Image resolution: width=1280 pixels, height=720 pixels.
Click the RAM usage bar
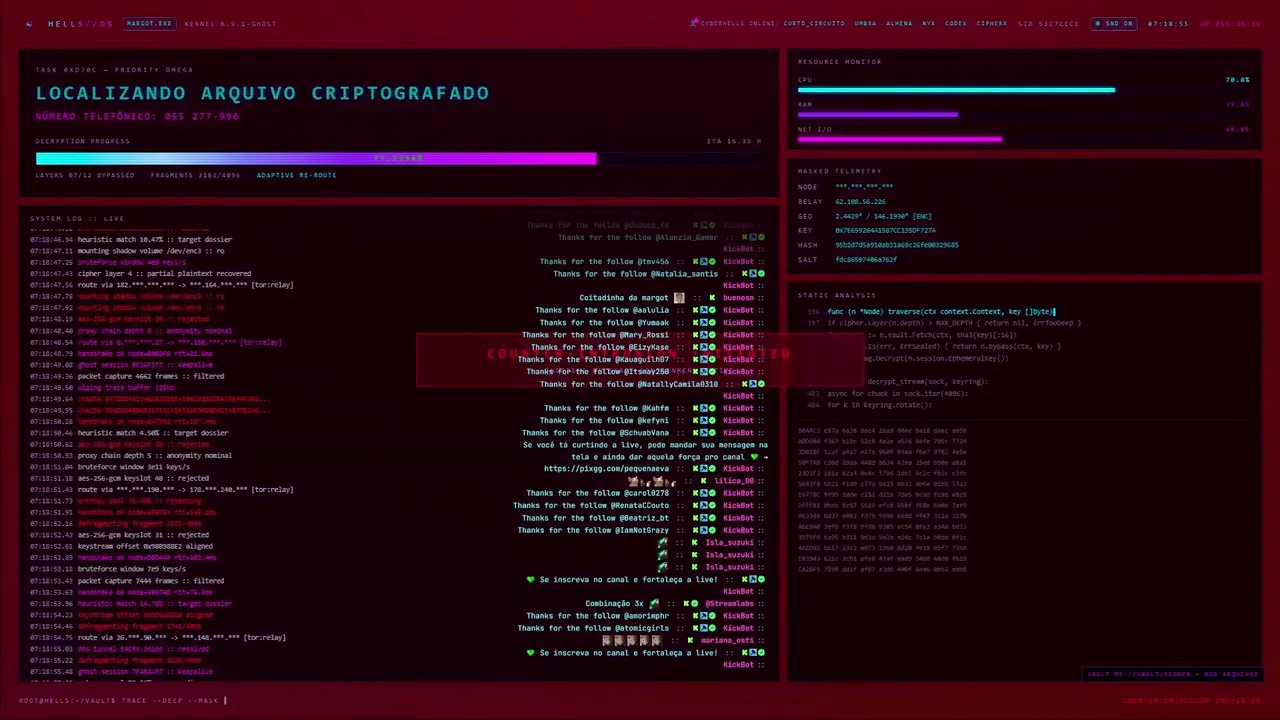(1024, 115)
